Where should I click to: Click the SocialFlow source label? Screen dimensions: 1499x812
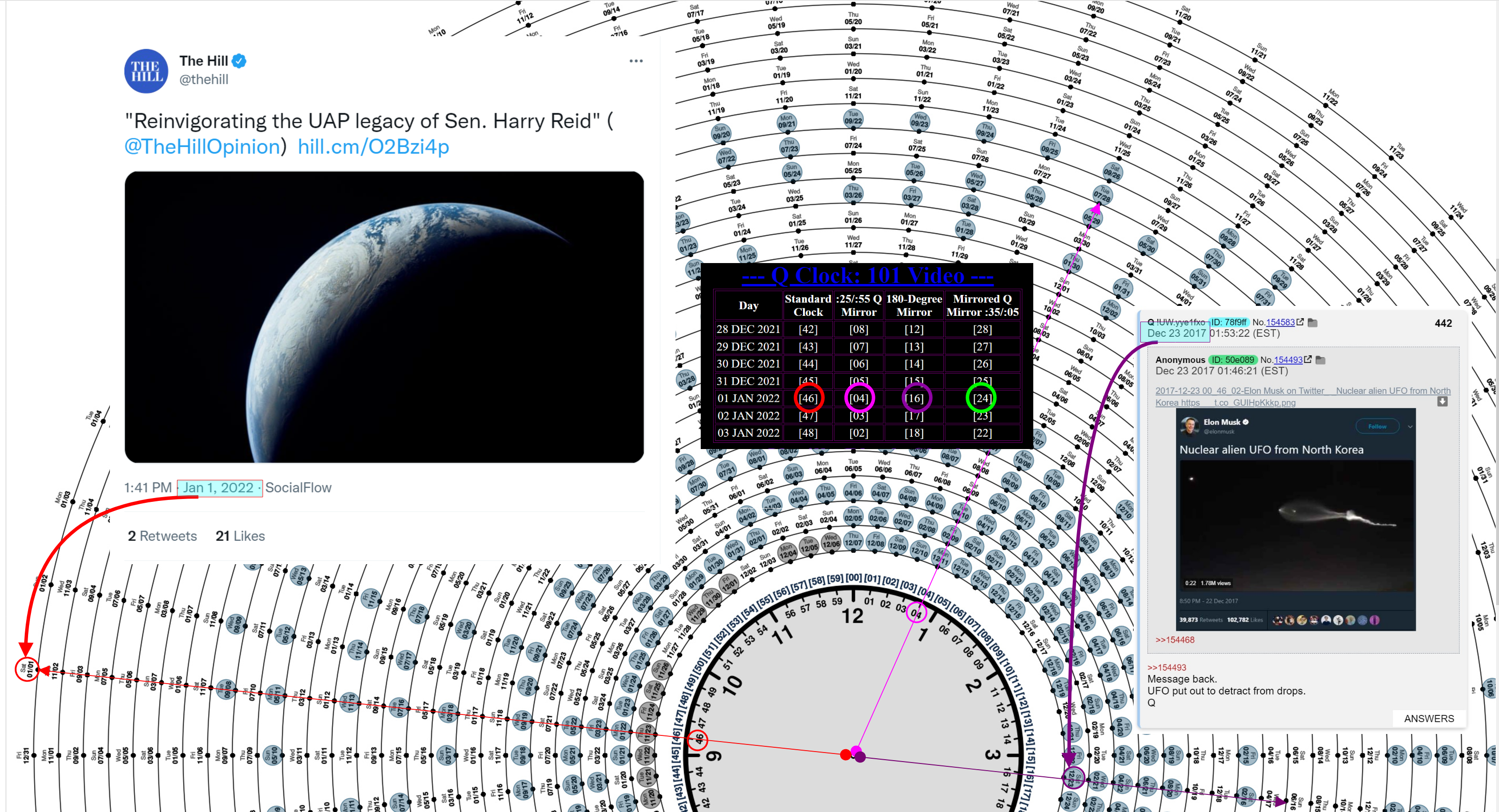click(298, 488)
